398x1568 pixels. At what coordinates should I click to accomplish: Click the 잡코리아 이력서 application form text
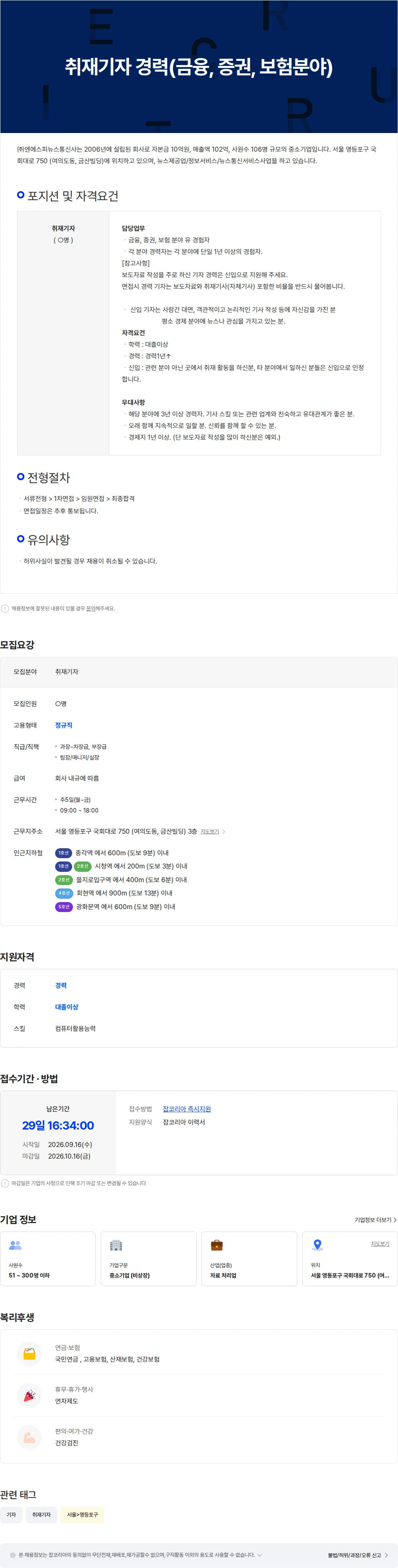184,1122
